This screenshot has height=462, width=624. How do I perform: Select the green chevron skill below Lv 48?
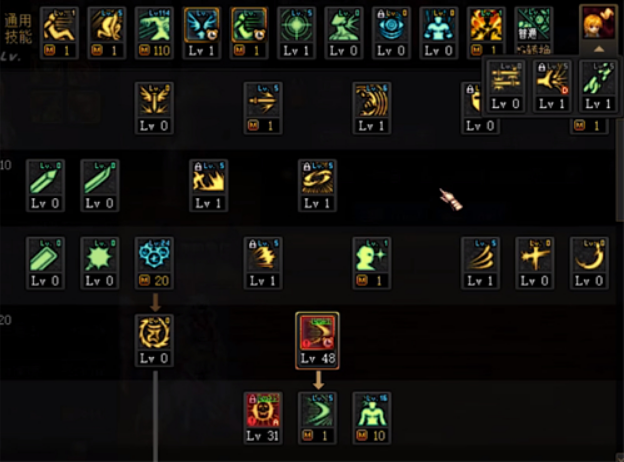pyautogui.click(x=317, y=418)
